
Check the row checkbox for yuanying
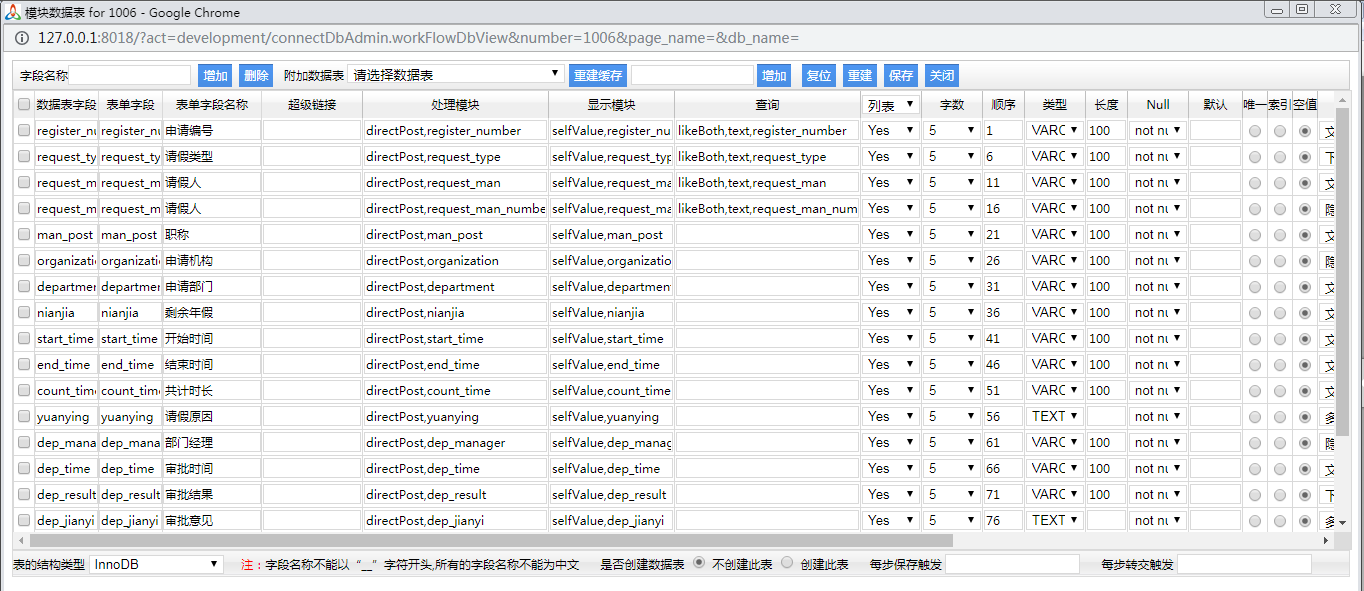[x=24, y=417]
